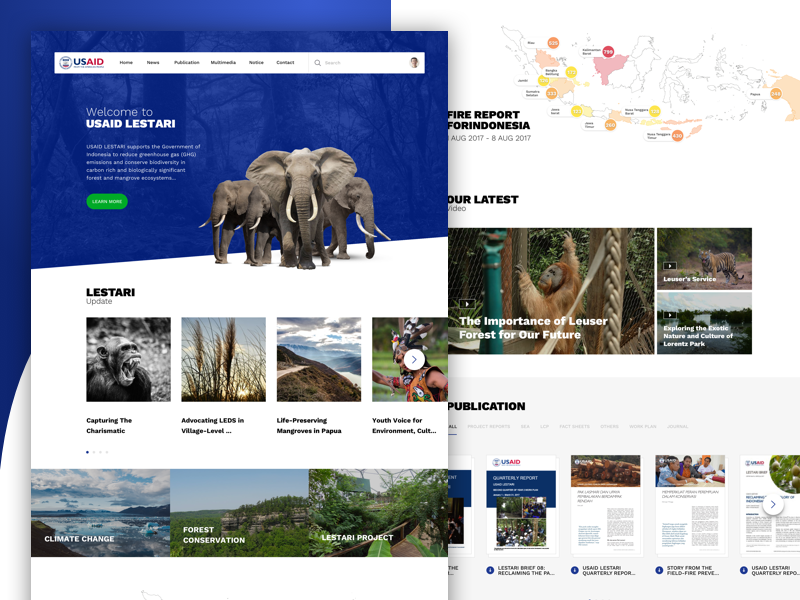Select the WORK PLAN publication tab
The height and width of the screenshot is (600, 800).
pyautogui.click(x=642, y=426)
